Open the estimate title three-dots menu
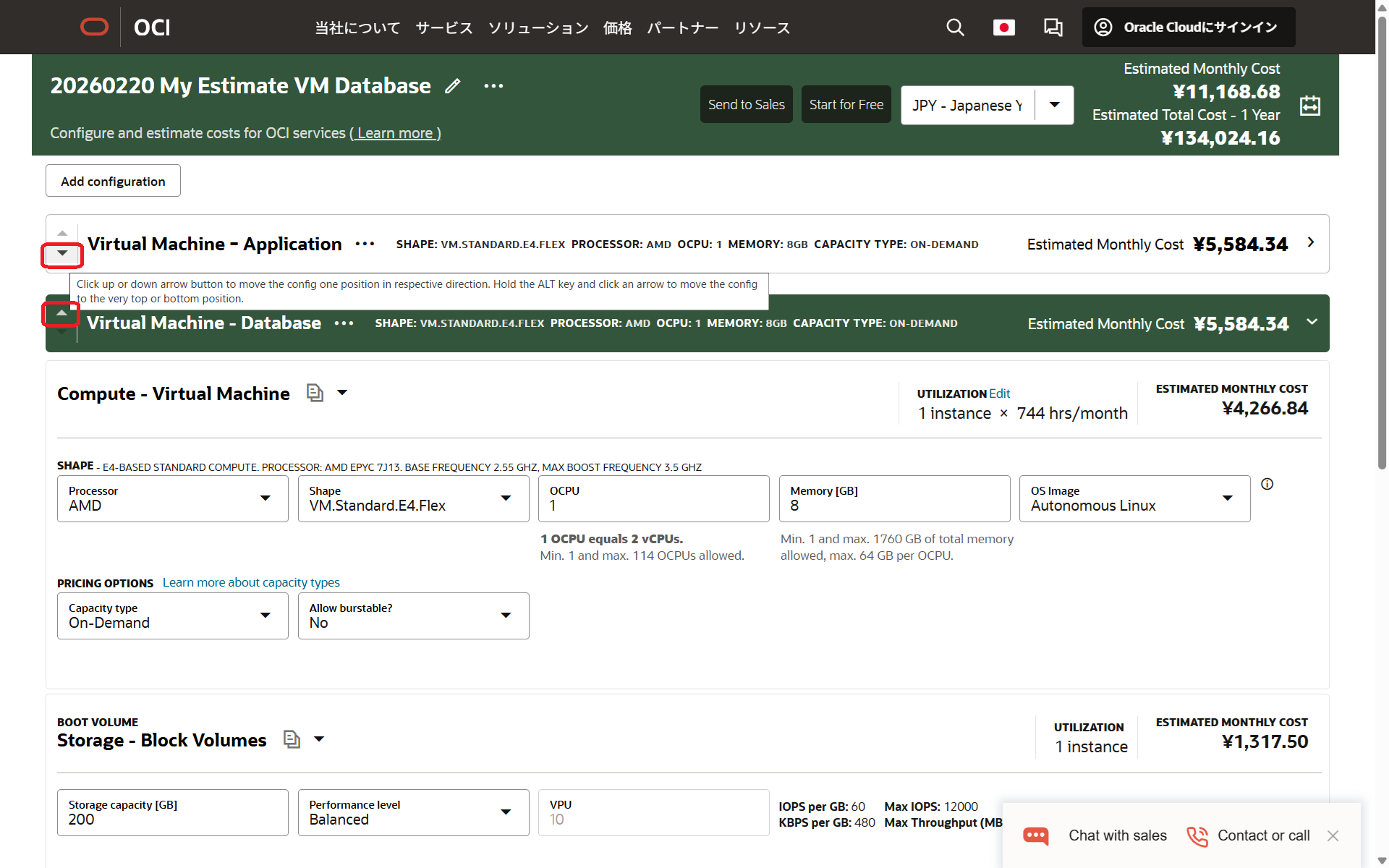The height and width of the screenshot is (868, 1389). point(493,86)
